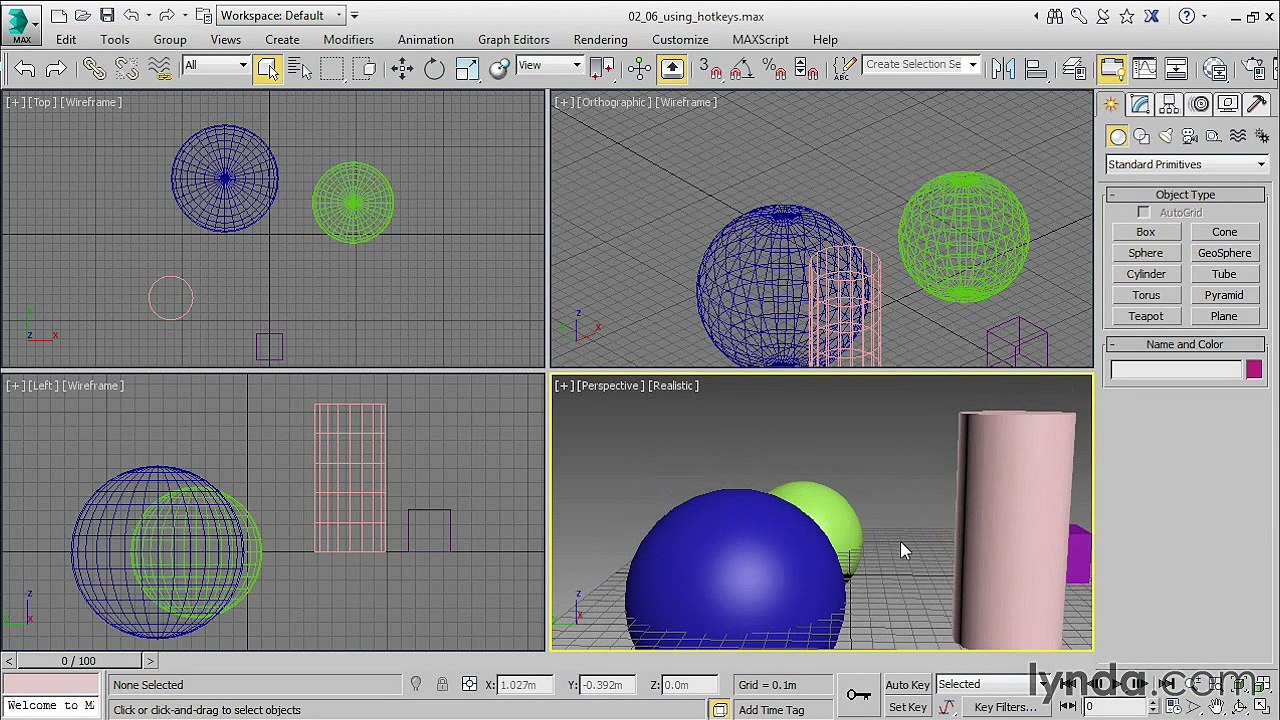Choose the Rectangular Selection Region icon
The width and height of the screenshot is (1280, 720).
coord(332,68)
